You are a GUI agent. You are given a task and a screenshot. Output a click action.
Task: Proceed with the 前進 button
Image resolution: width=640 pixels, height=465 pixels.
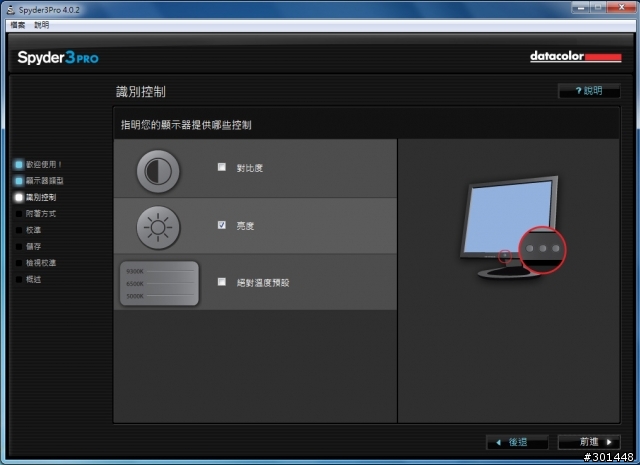589,442
